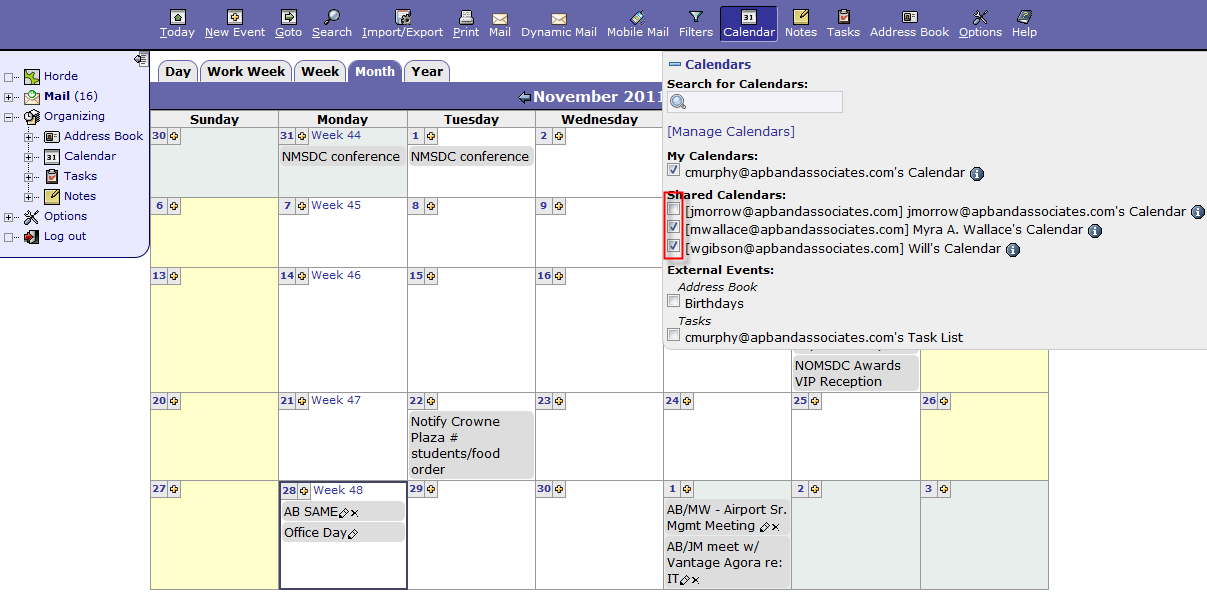Image resolution: width=1207 pixels, height=592 pixels.
Task: Open Dynamic Mail from the toolbar
Action: 559,18
